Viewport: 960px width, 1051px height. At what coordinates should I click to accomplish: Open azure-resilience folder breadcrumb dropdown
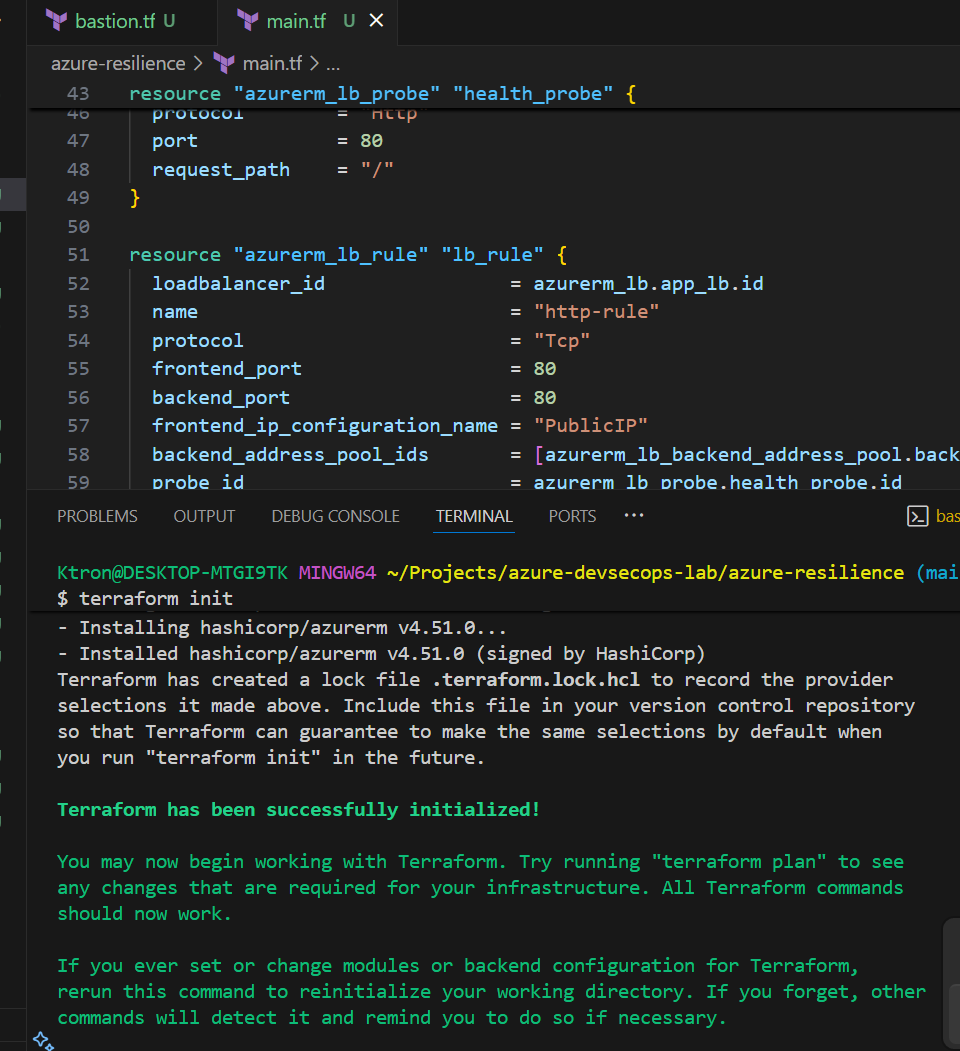point(118,63)
